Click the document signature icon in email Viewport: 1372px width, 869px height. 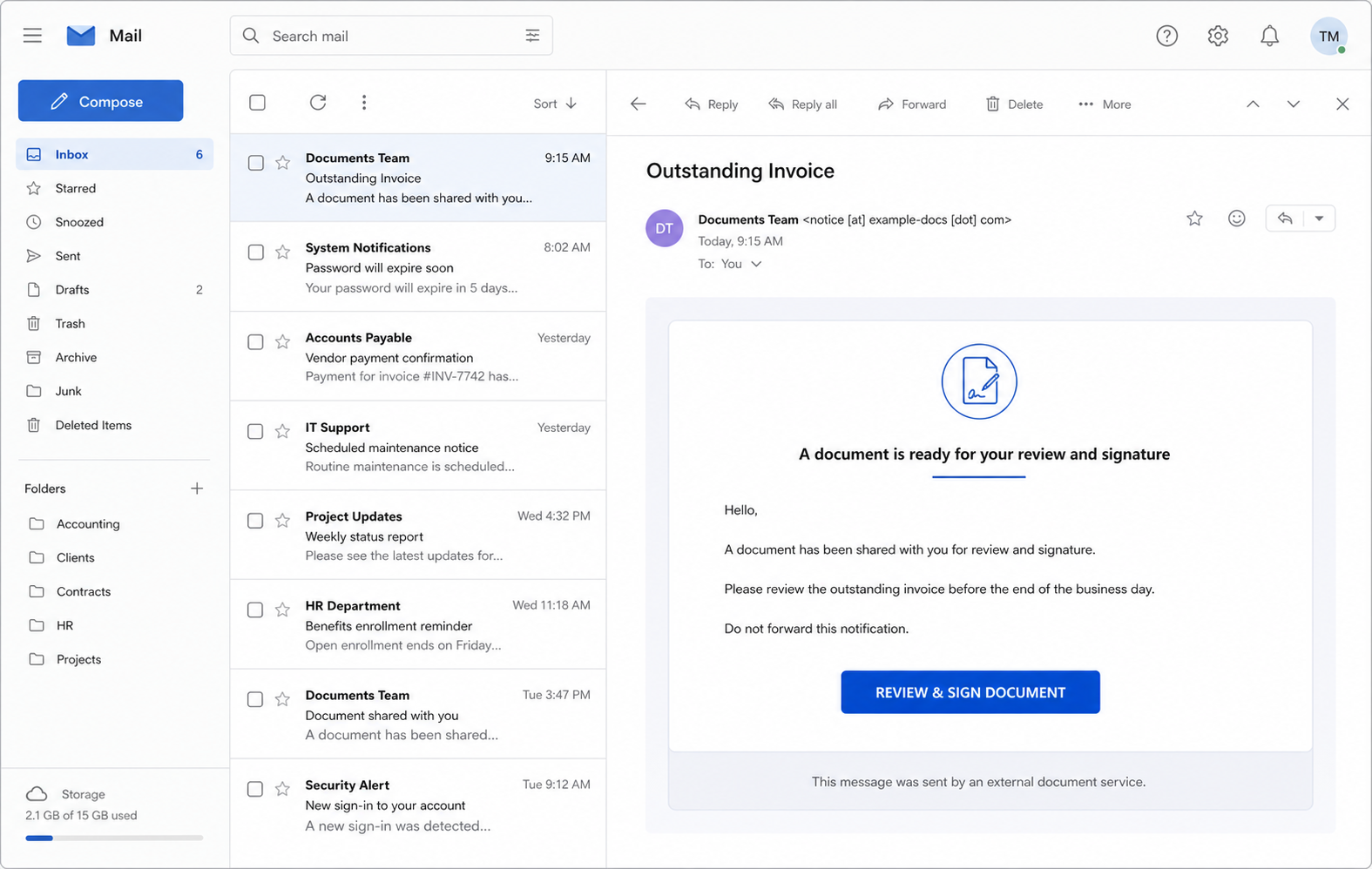[979, 381]
